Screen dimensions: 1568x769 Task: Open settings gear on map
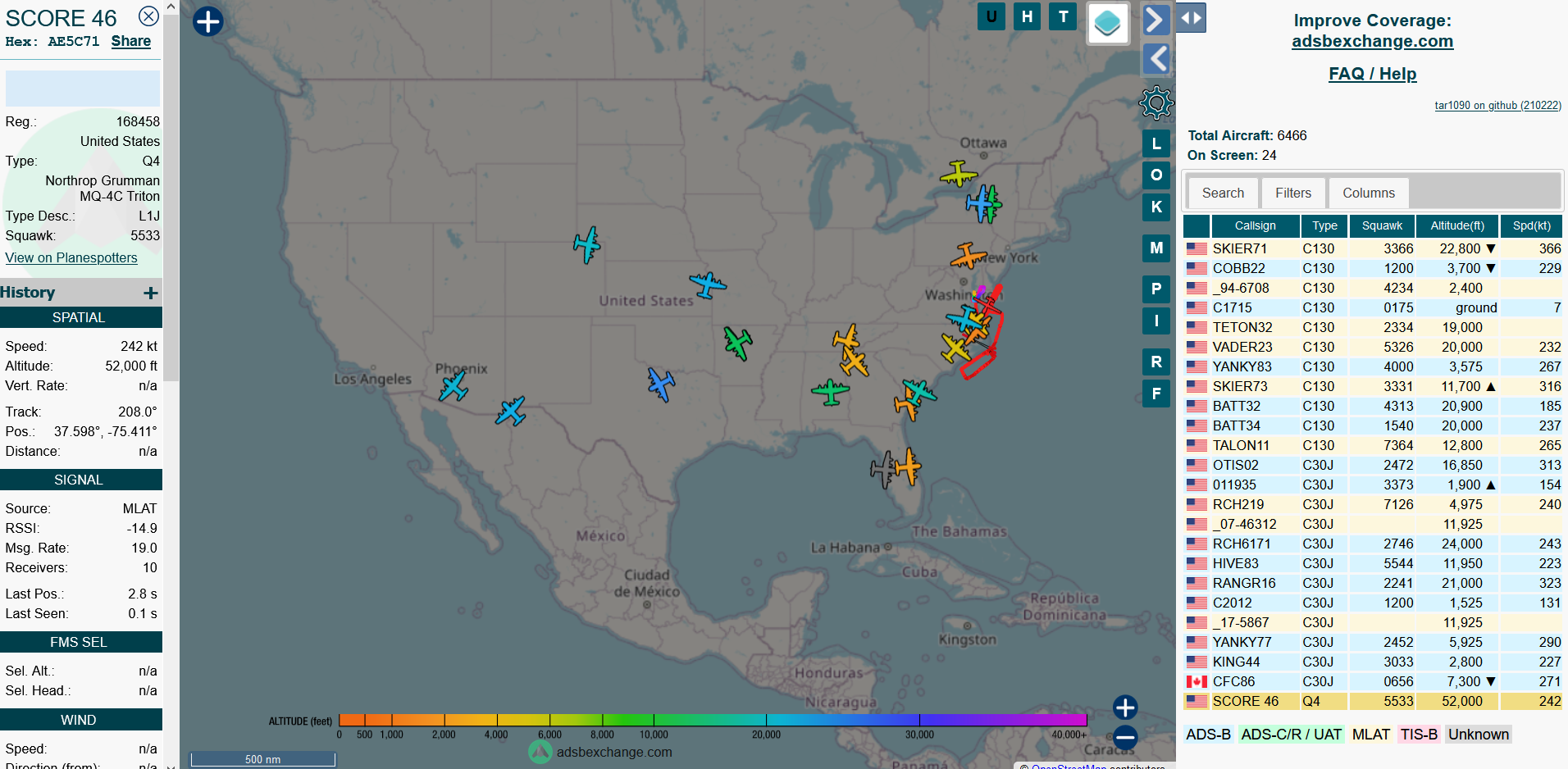pos(1156,102)
